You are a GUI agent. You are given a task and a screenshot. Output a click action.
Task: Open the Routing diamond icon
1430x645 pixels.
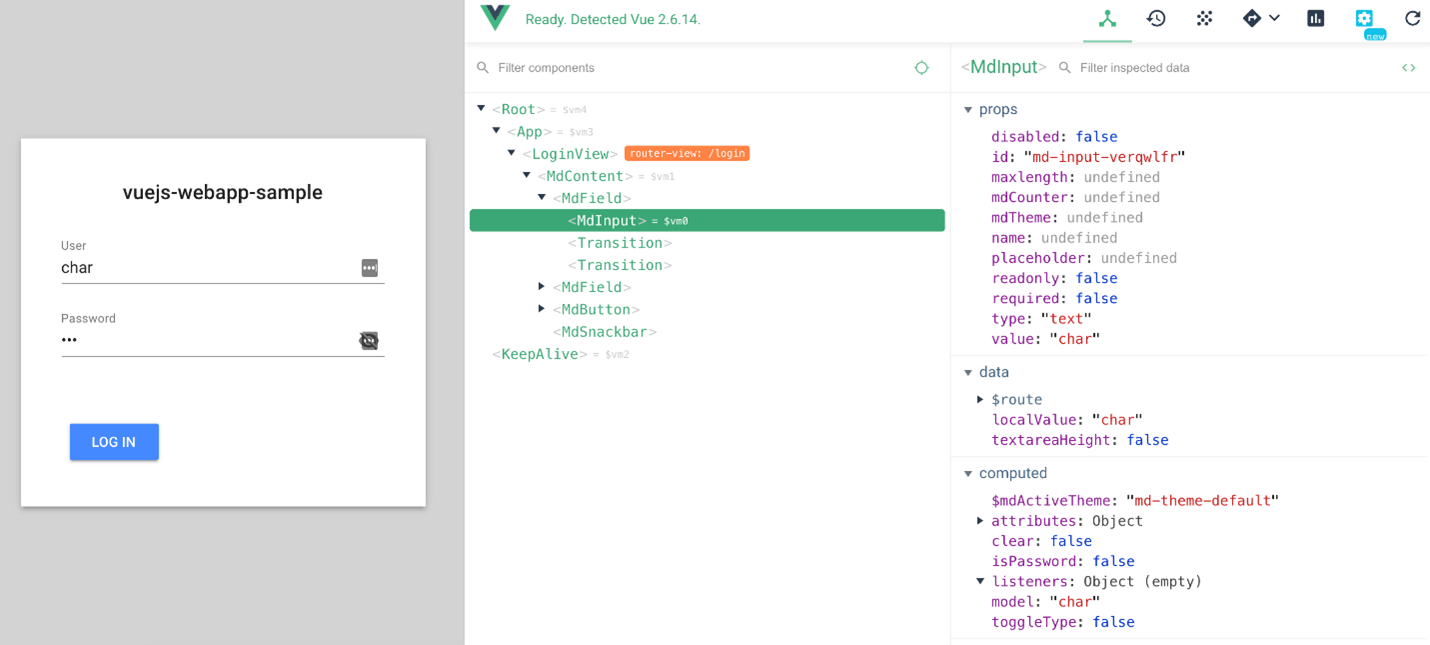coord(1252,19)
